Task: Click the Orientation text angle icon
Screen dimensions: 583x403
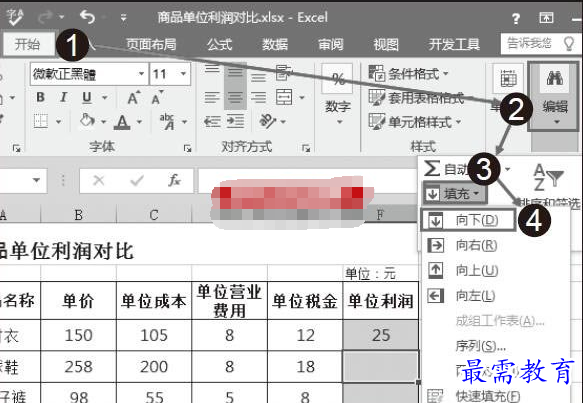Action: click(268, 121)
